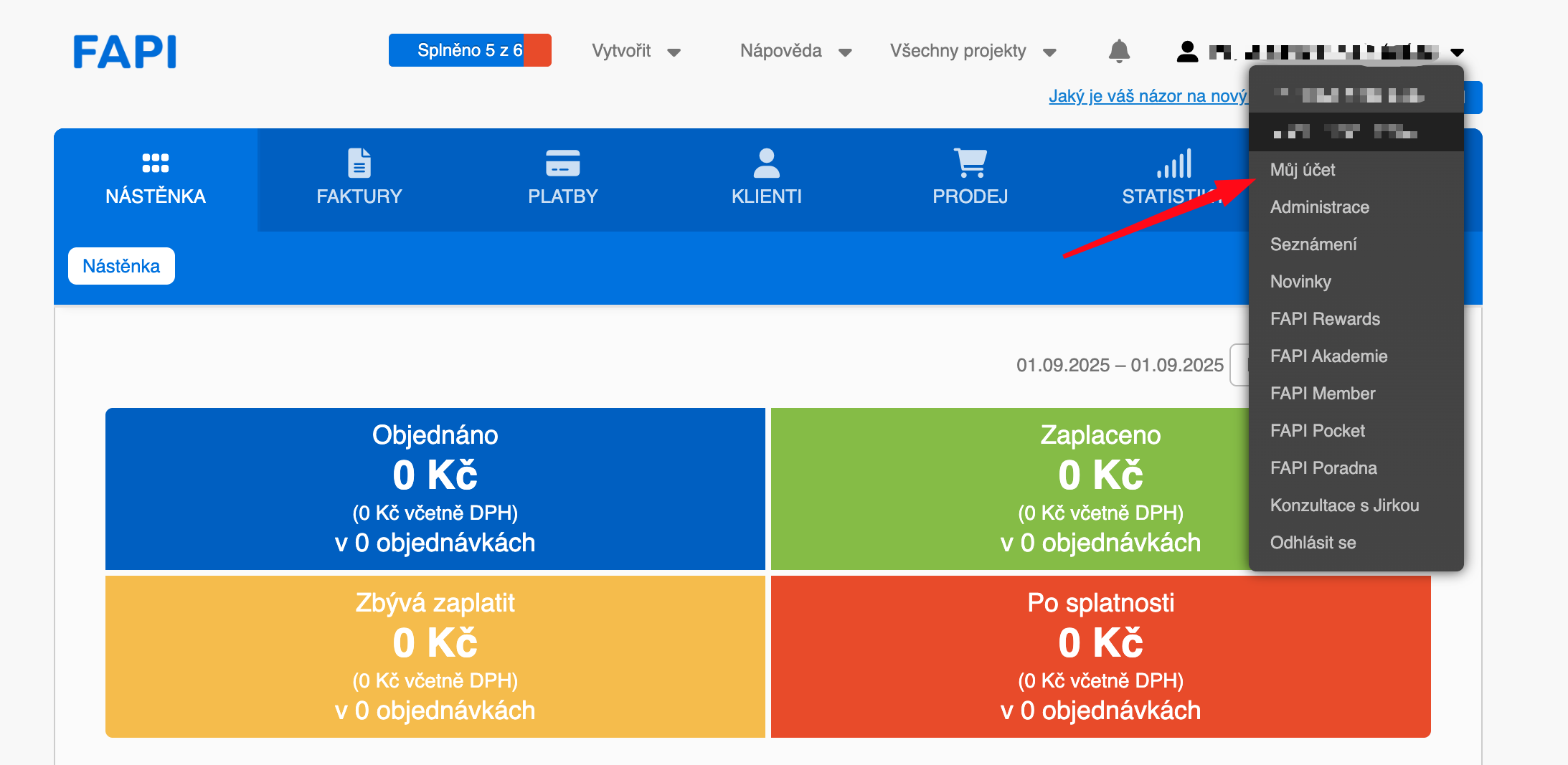Open Novinky from the user menu
The image size is (1568, 765).
(x=1356, y=282)
